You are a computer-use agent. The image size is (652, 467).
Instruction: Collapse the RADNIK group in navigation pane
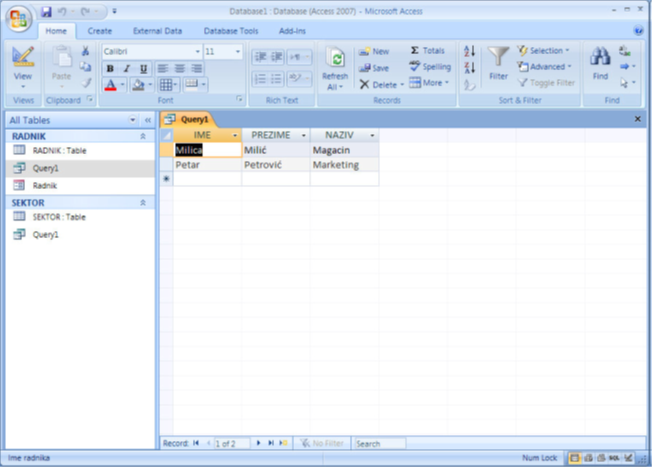click(x=143, y=136)
